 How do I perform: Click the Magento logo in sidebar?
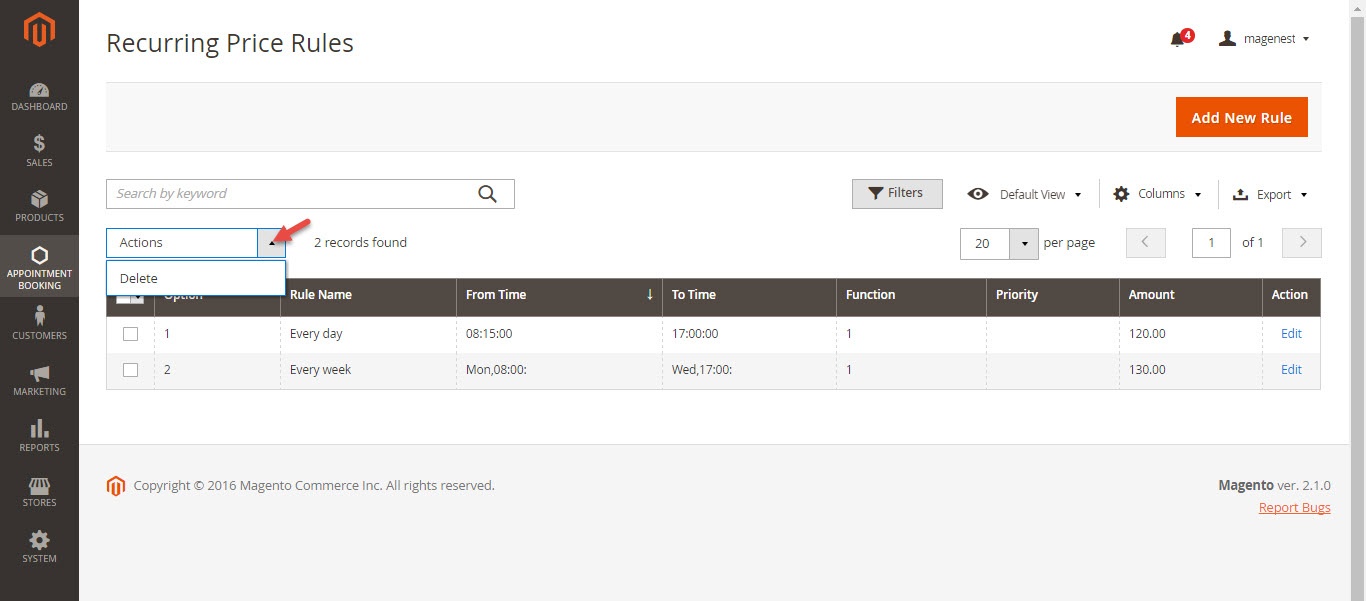pyautogui.click(x=39, y=32)
